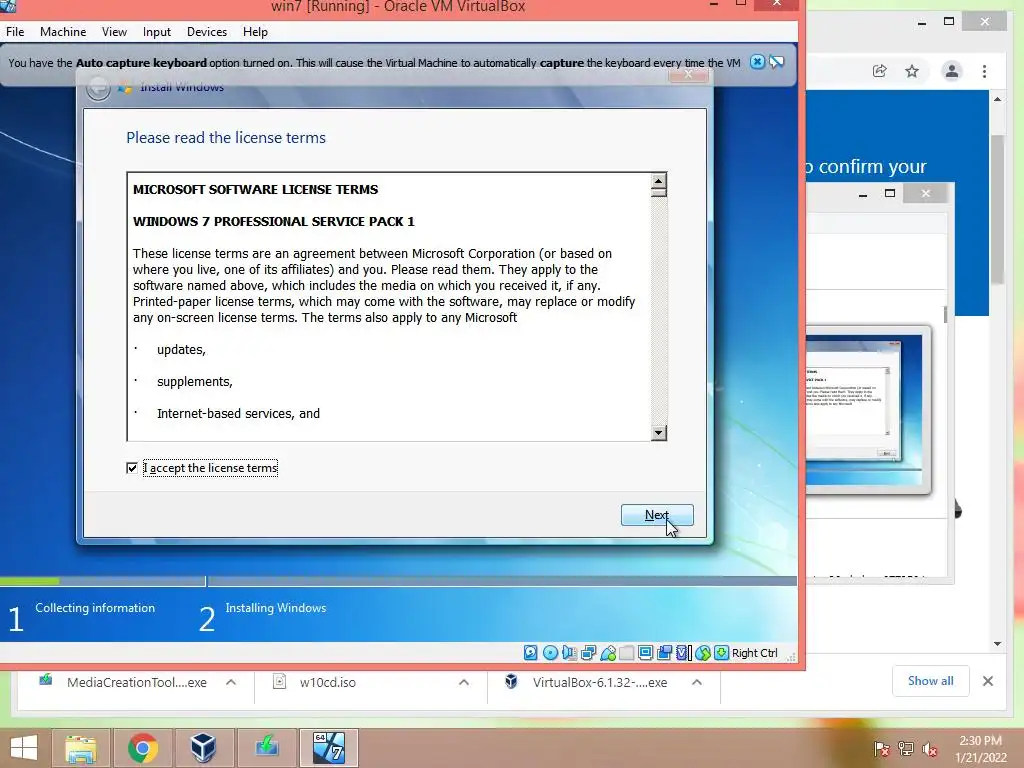Expand options for VirtualBox-6.1.32 download
Image resolution: width=1024 pixels, height=768 pixels.
tap(697, 682)
